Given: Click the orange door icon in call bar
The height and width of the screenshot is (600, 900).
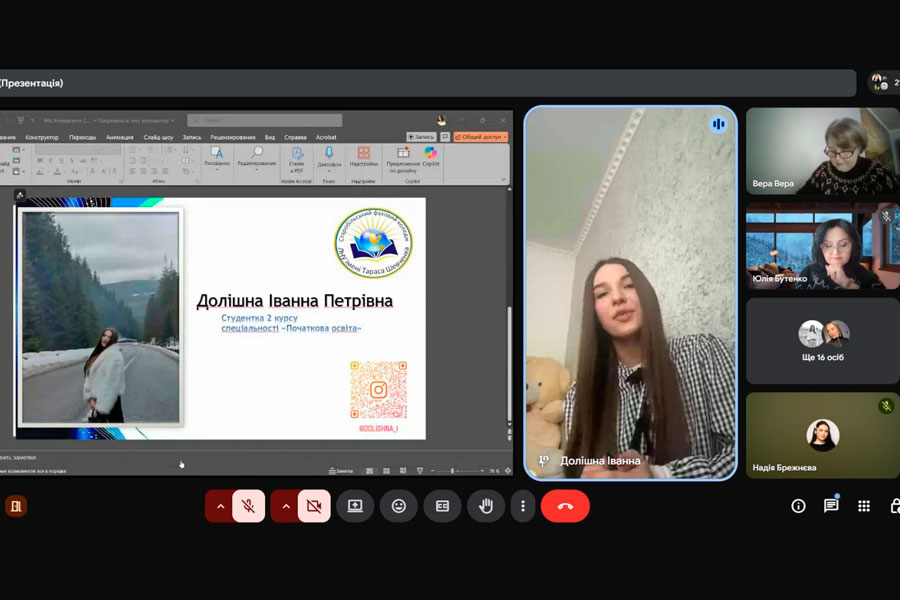Looking at the screenshot, I should (x=16, y=506).
